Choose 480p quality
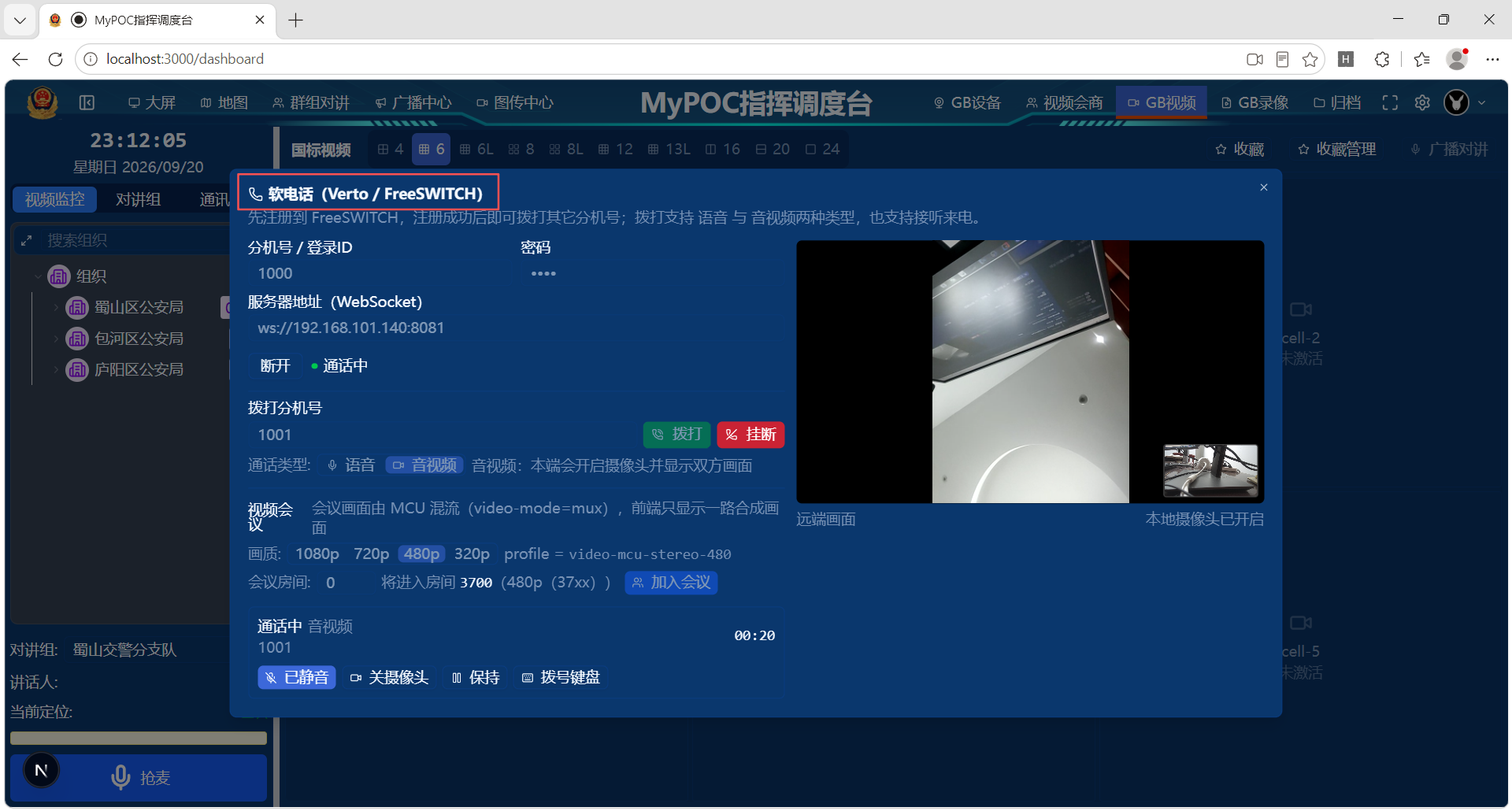 (x=422, y=554)
